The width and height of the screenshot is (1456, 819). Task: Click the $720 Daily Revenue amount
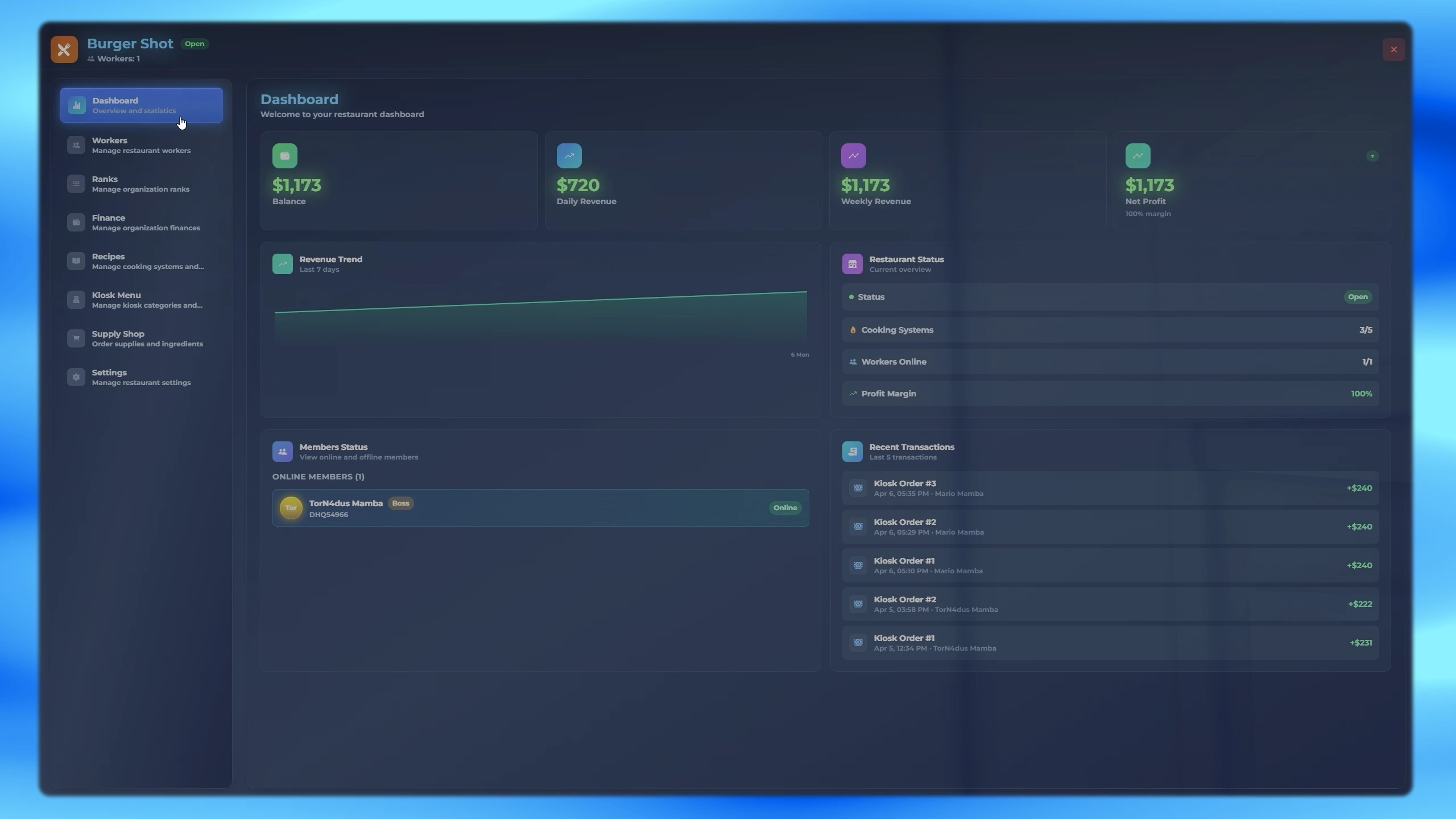(578, 185)
